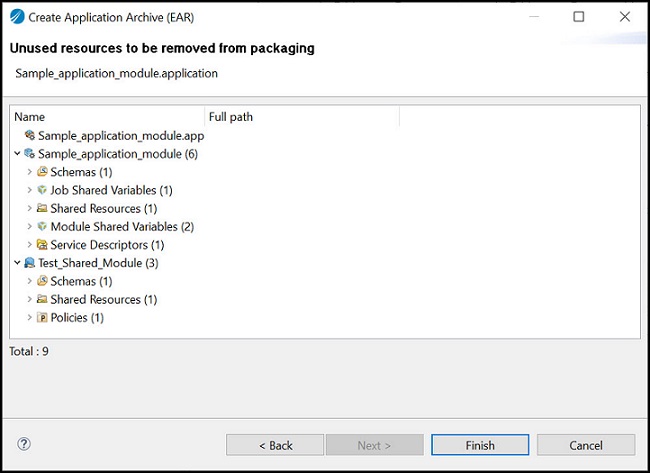
Task: Cancel the Create Application Archive dialog
Action: click(585, 445)
